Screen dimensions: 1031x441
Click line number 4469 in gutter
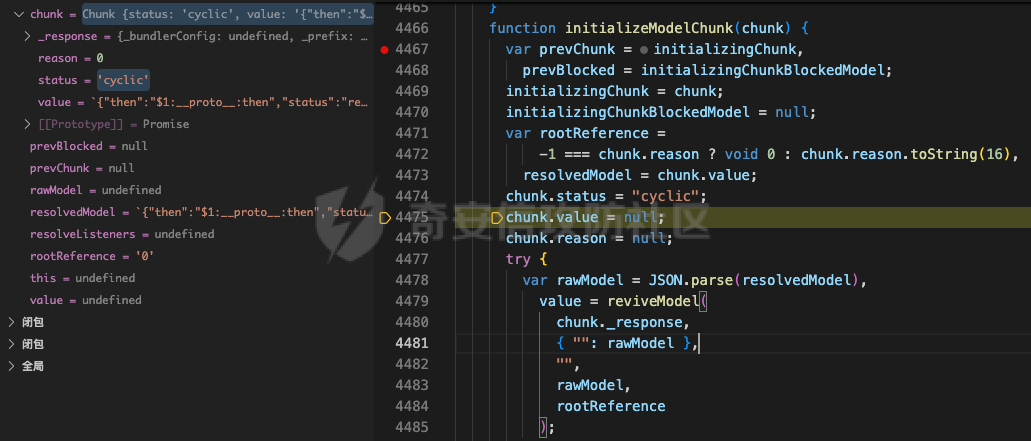pos(412,91)
